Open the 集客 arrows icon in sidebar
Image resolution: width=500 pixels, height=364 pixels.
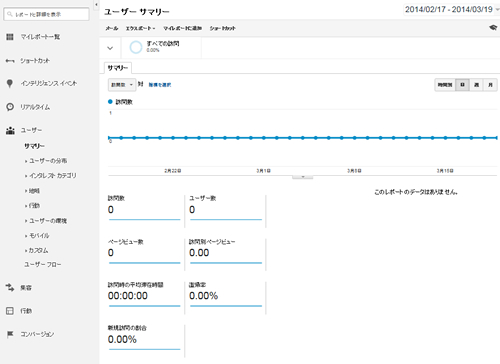tap(10, 287)
